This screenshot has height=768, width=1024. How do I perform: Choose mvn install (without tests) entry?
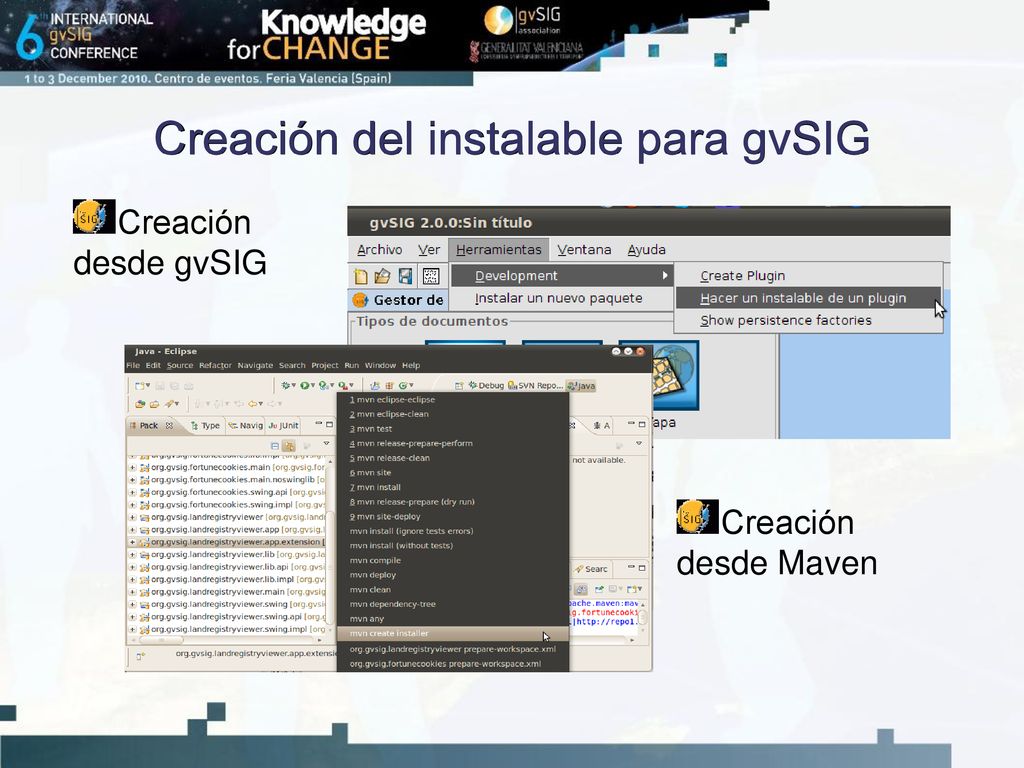coord(453,545)
